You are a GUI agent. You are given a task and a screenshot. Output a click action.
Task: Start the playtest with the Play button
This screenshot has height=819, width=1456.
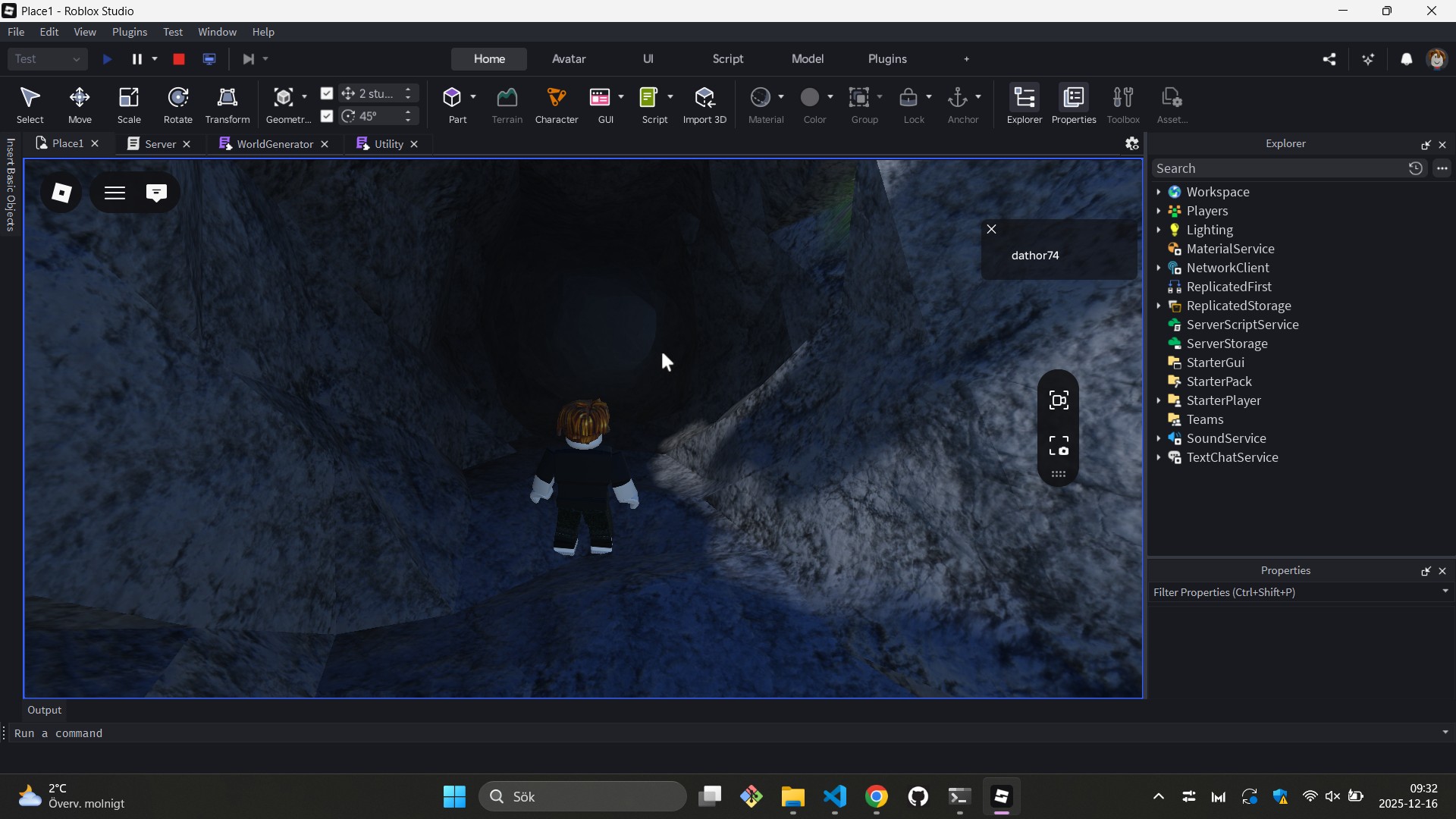106,58
